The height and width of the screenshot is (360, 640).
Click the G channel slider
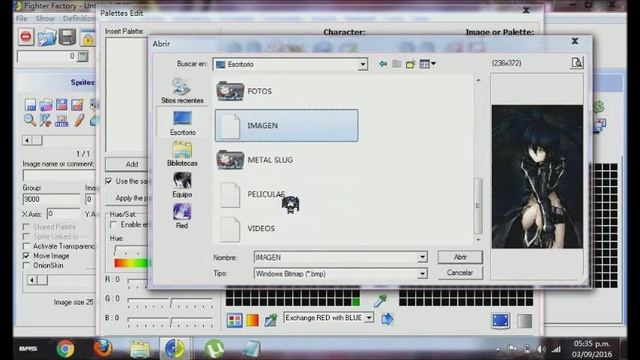(x=170, y=302)
